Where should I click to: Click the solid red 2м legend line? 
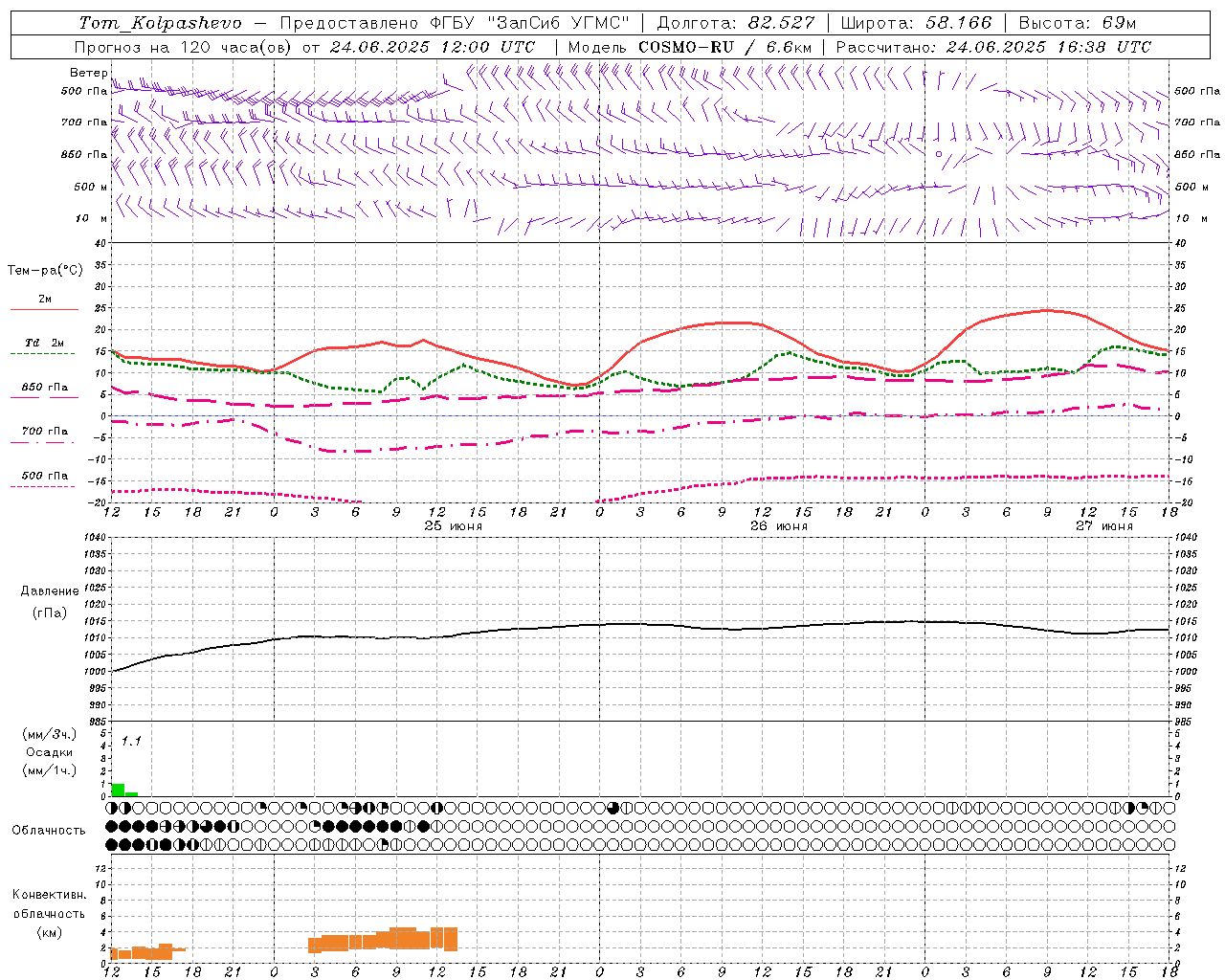(x=43, y=309)
